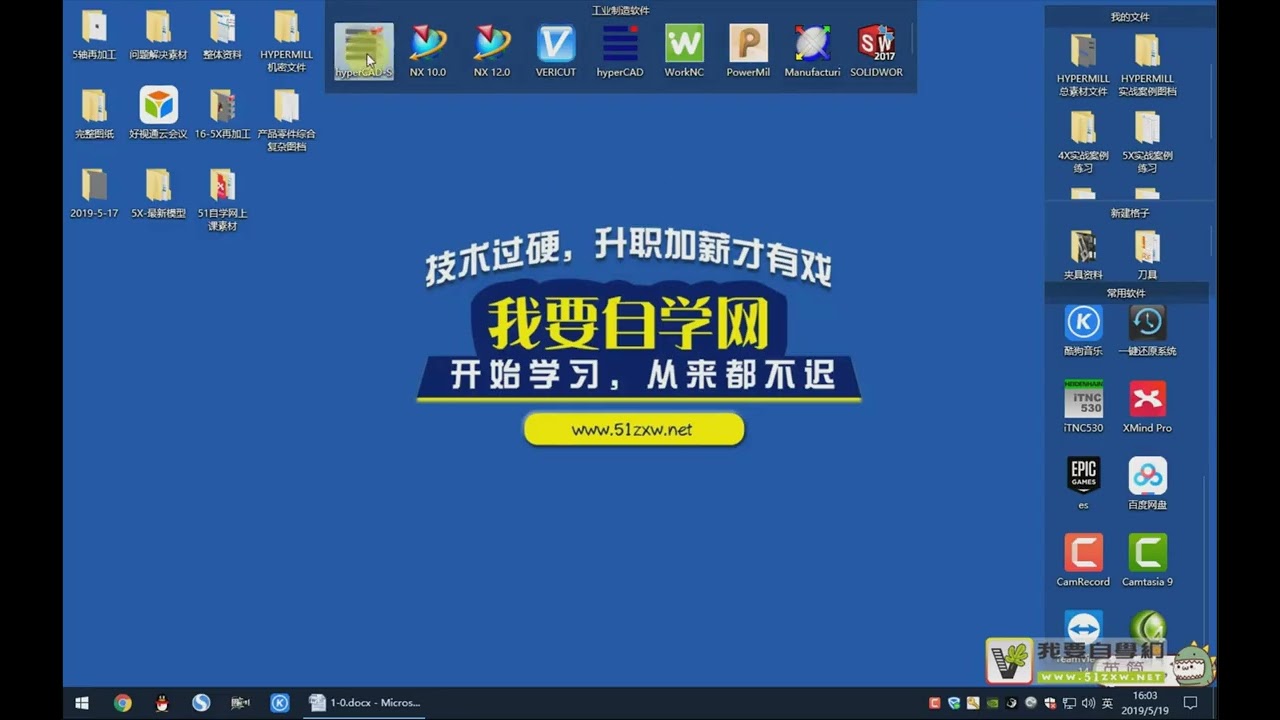Image resolution: width=1280 pixels, height=720 pixels.
Task: Open the hyperCAD icon with blue stripes
Action: [x=620, y=51]
